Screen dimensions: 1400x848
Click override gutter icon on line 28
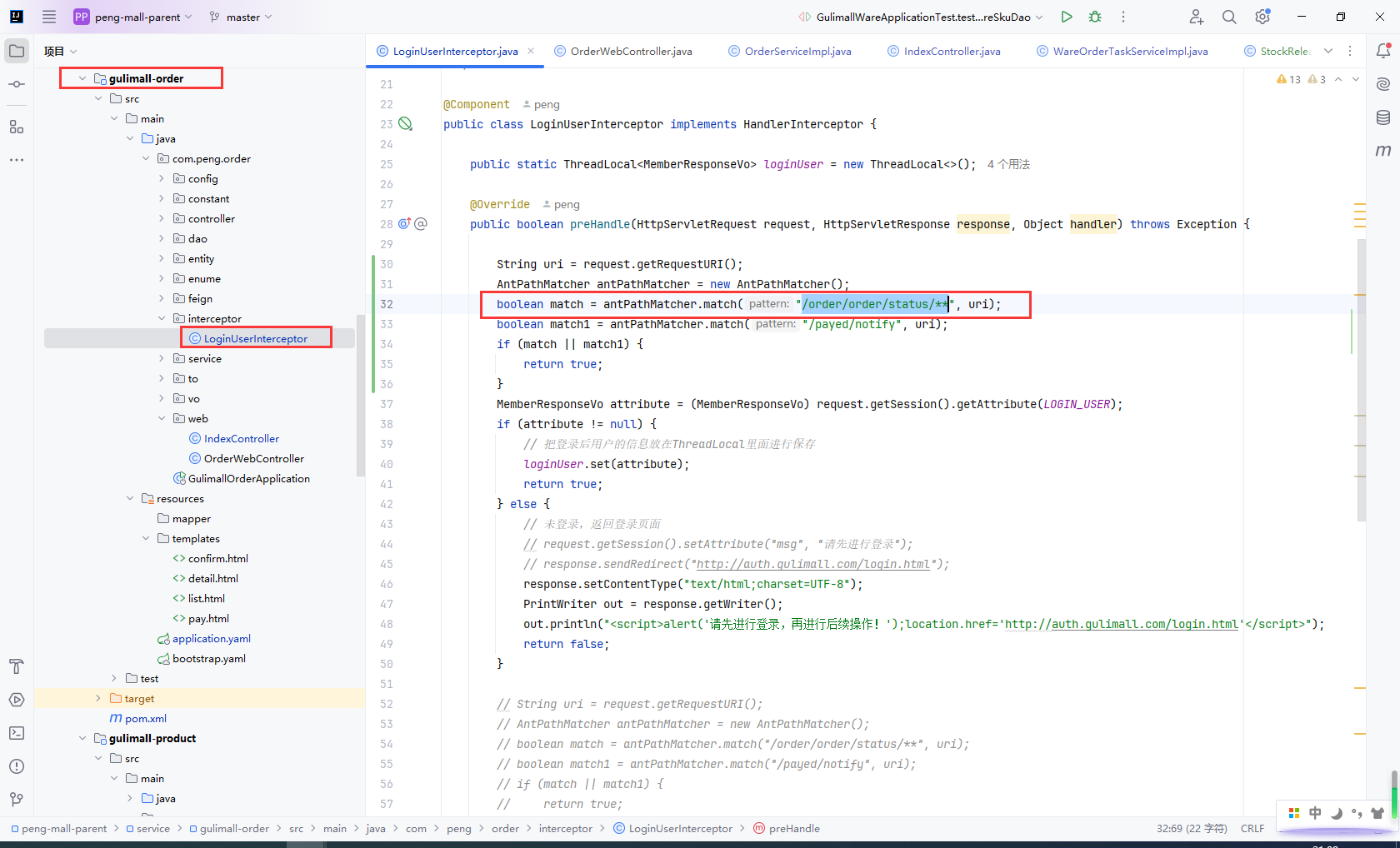click(404, 224)
